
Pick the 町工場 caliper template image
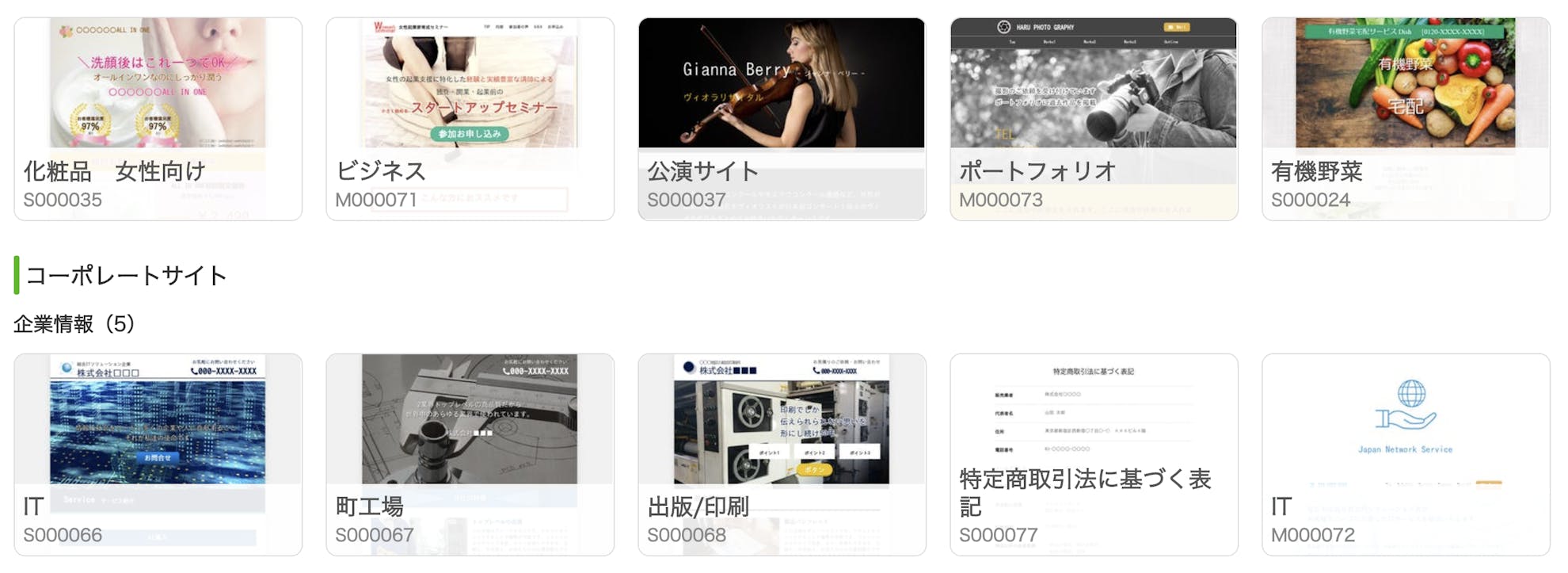470,420
